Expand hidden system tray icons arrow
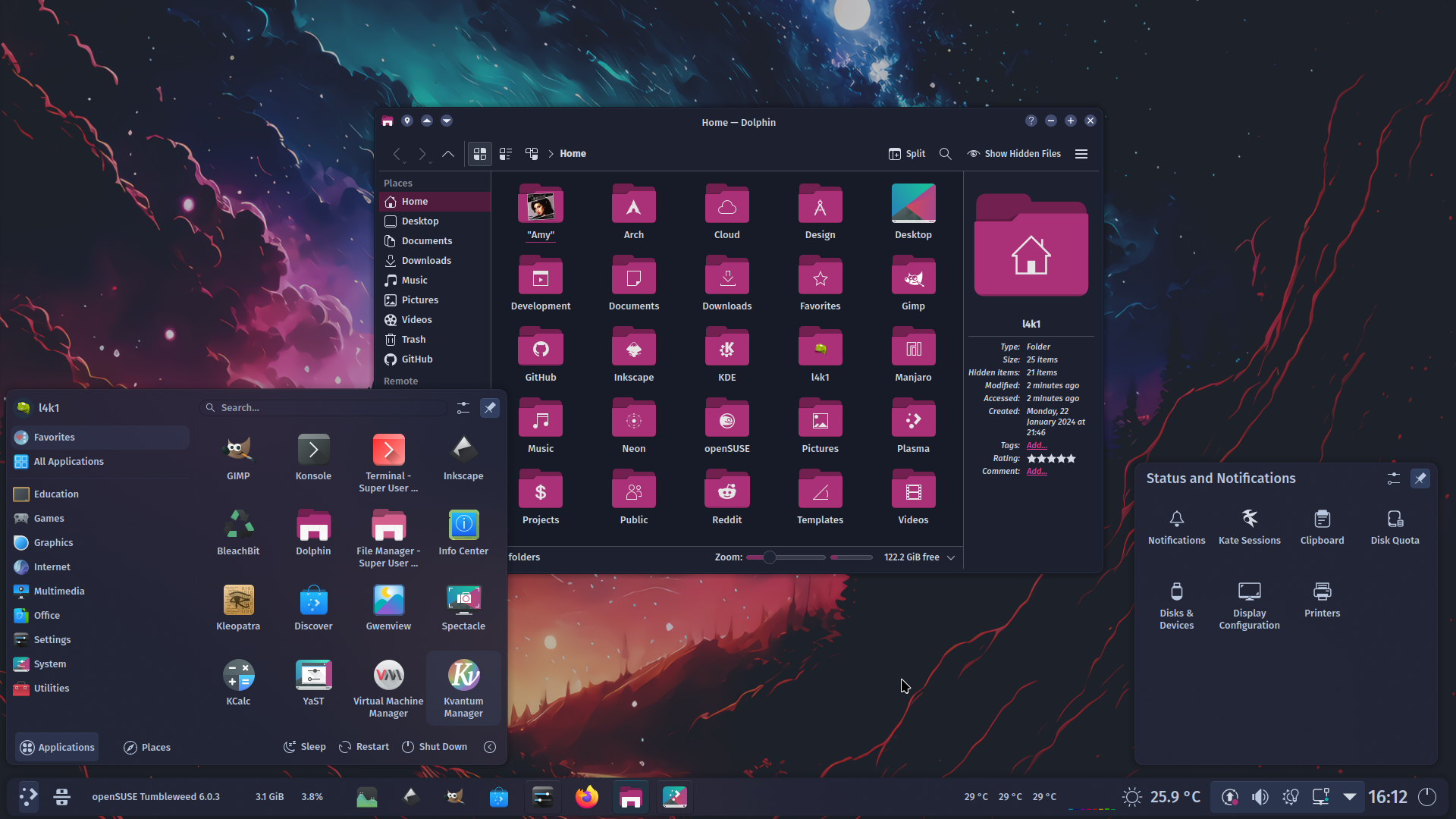This screenshot has width=1456, height=819. click(x=1350, y=797)
